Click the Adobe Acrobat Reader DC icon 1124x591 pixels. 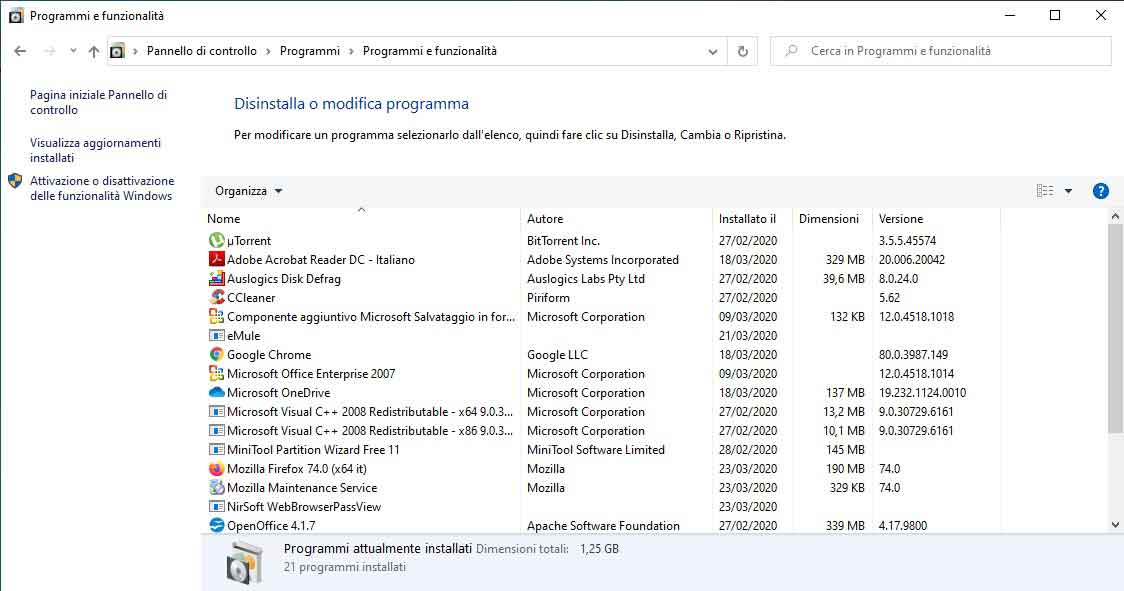click(216, 259)
